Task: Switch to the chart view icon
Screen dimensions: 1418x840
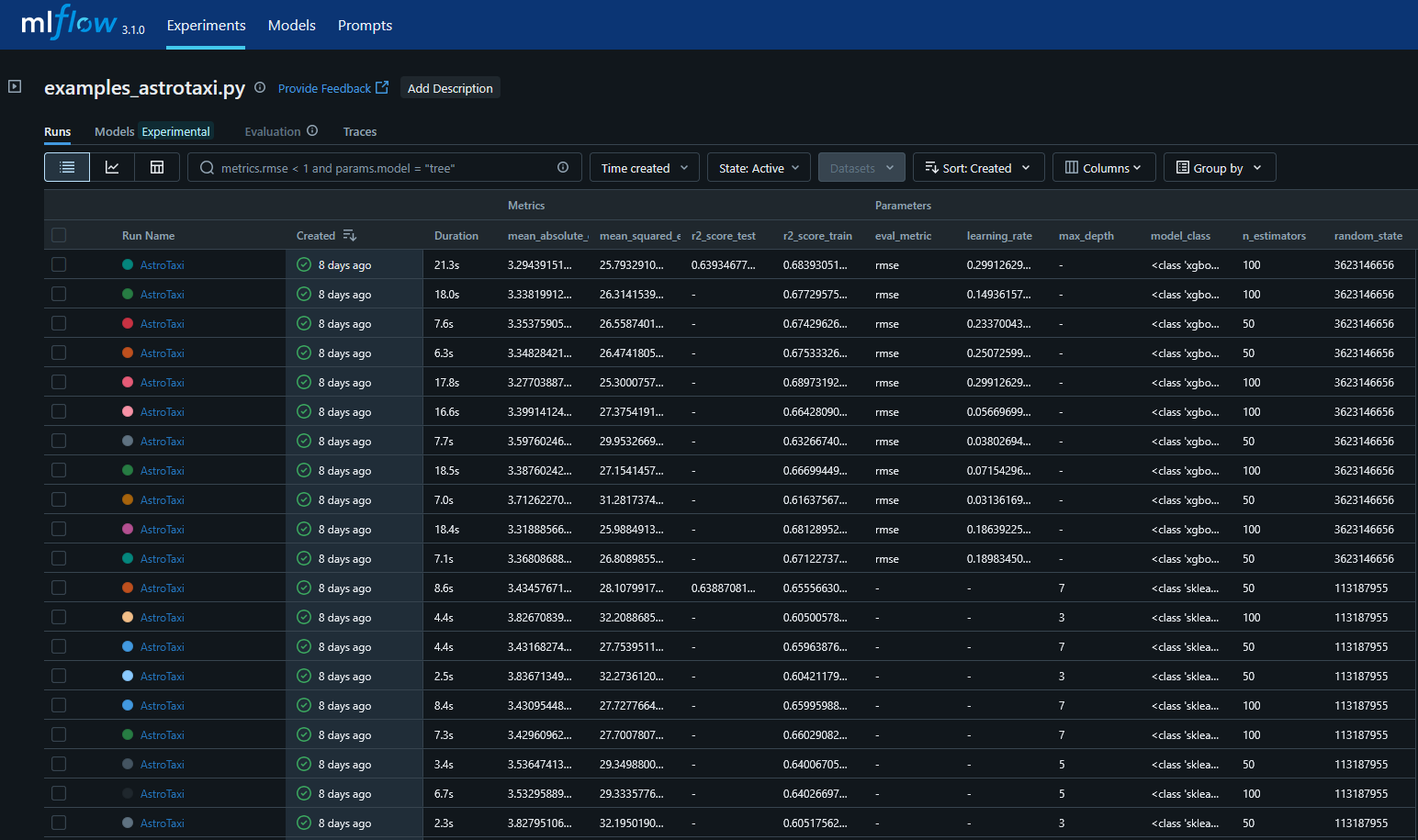Action: click(x=112, y=167)
